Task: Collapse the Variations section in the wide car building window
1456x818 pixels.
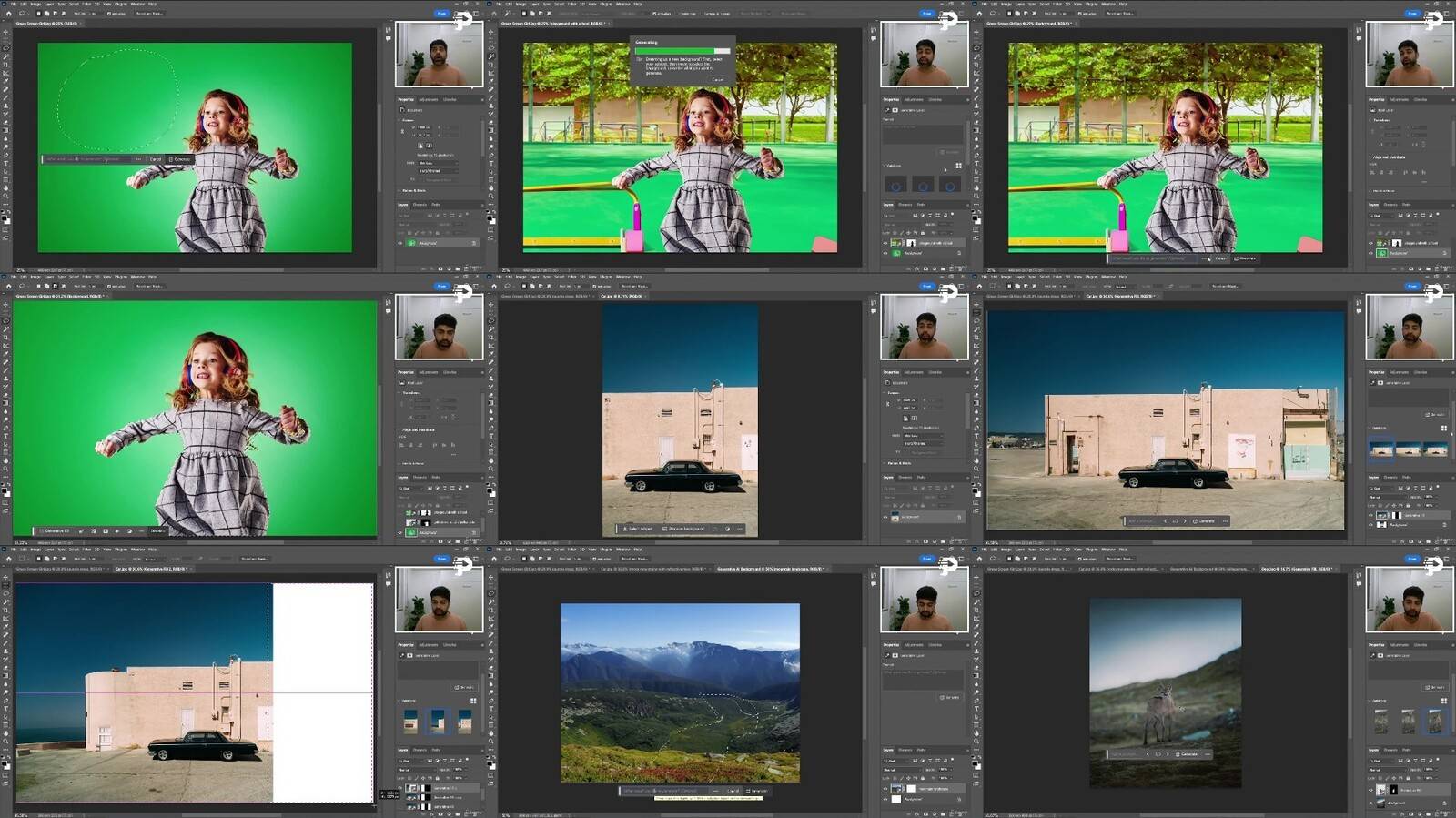Action: pos(1370,428)
